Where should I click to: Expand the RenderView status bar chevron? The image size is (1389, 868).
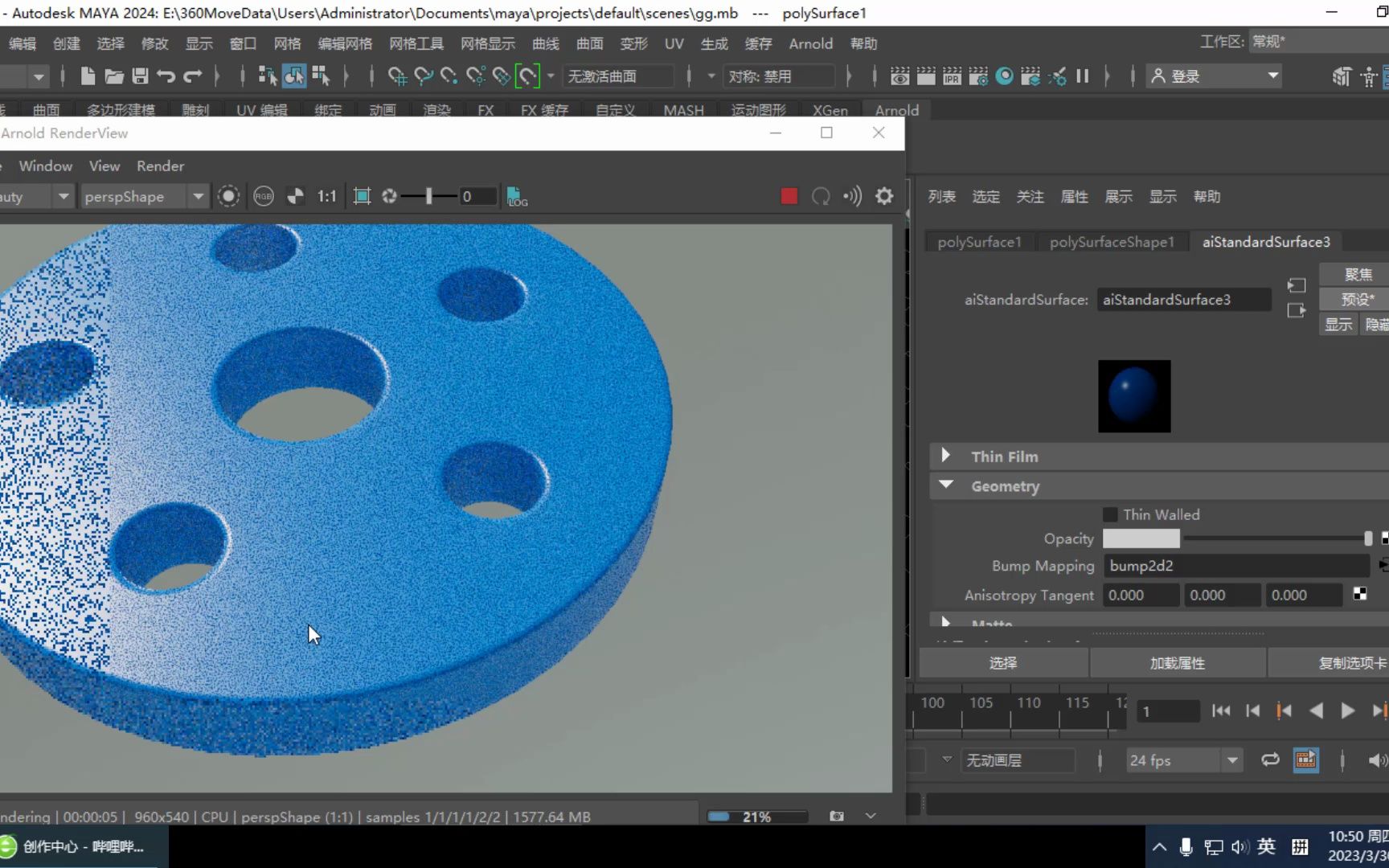(871, 817)
